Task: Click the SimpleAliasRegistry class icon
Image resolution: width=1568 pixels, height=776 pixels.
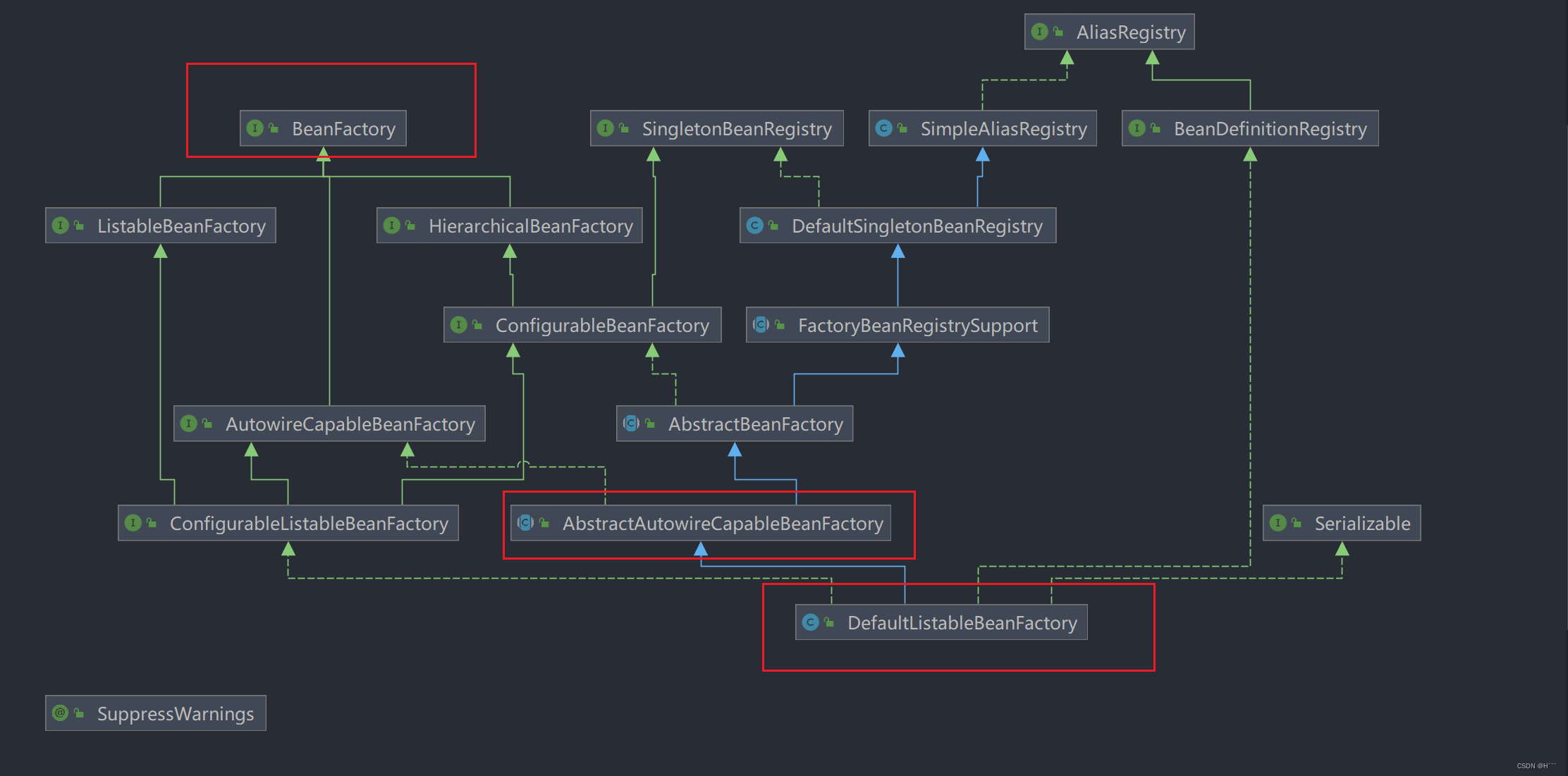Action: (x=884, y=128)
